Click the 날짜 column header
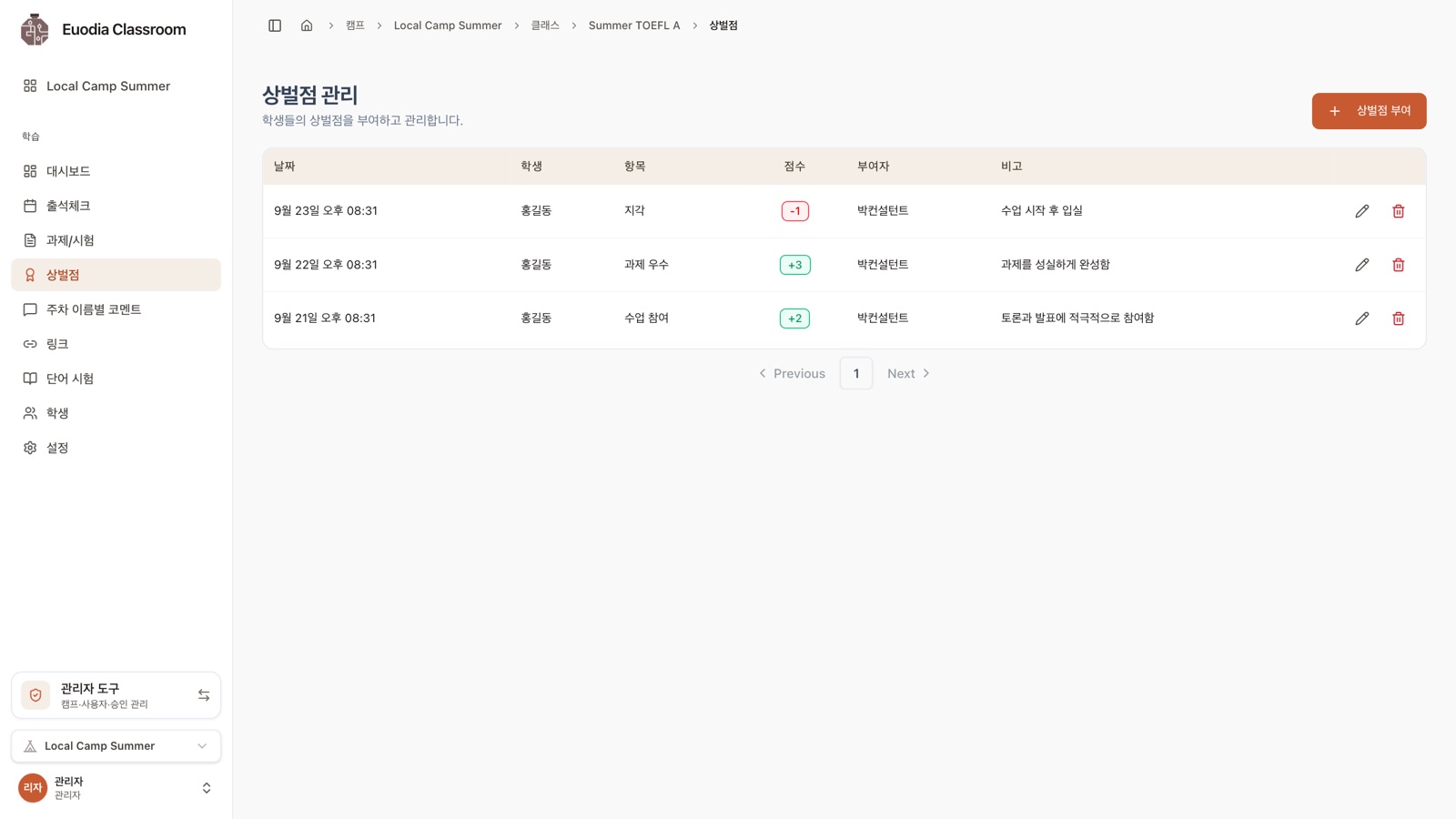Viewport: 1456px width, 819px height. [x=285, y=167]
